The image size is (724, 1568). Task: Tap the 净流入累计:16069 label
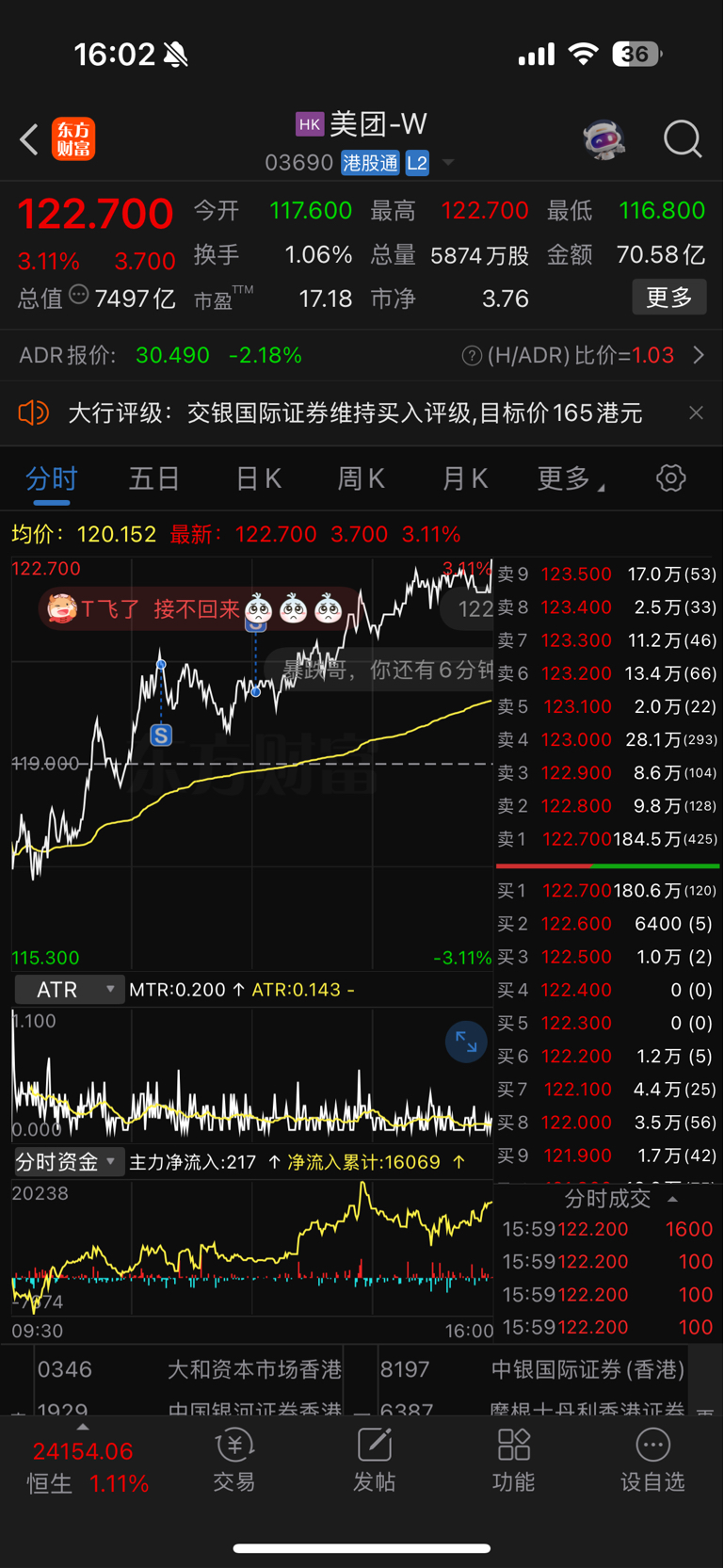point(363,1162)
